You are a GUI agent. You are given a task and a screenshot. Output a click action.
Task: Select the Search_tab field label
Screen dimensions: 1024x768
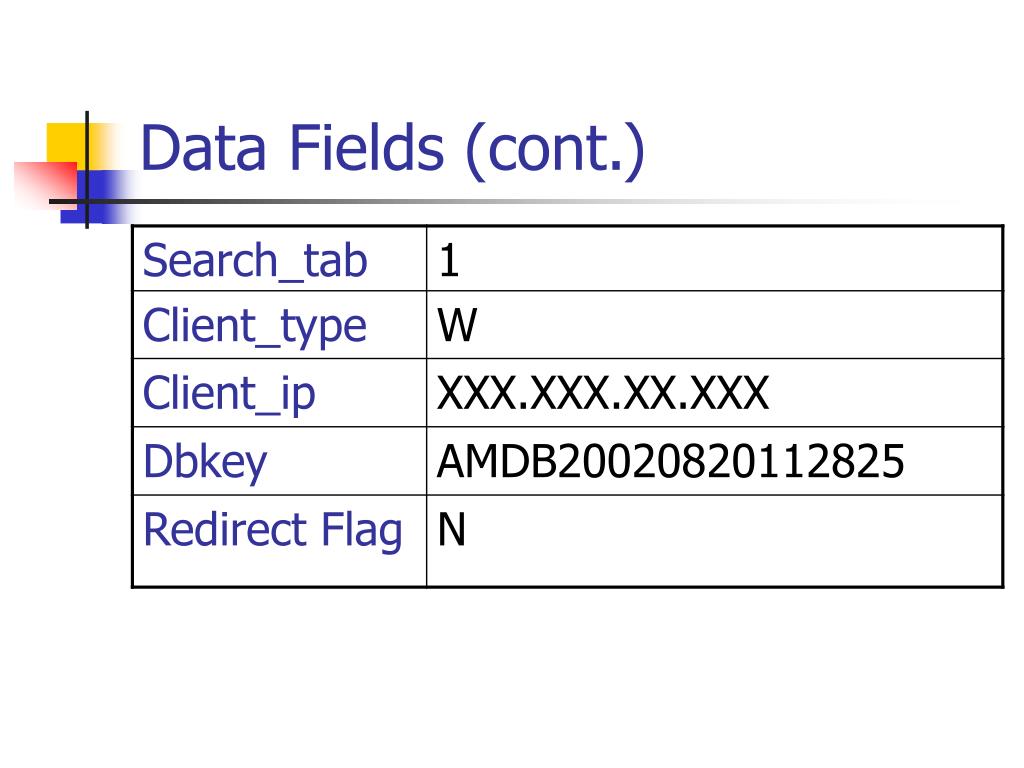[x=255, y=261]
